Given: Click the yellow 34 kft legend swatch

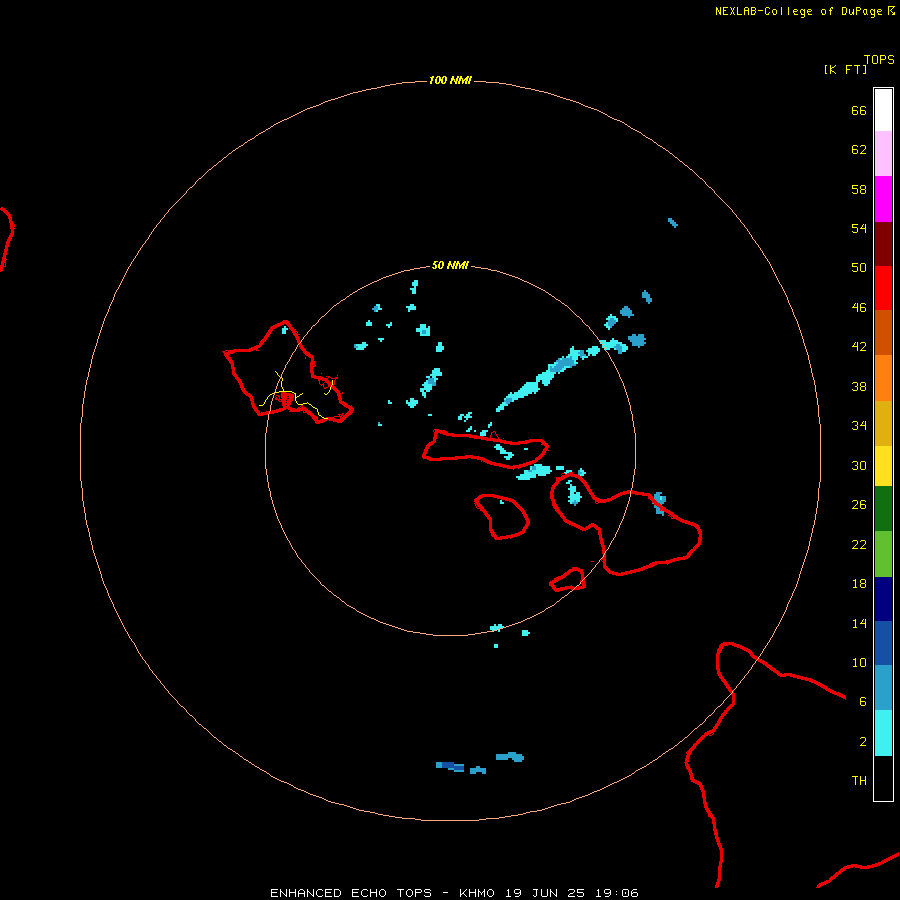Looking at the screenshot, I should [x=883, y=466].
